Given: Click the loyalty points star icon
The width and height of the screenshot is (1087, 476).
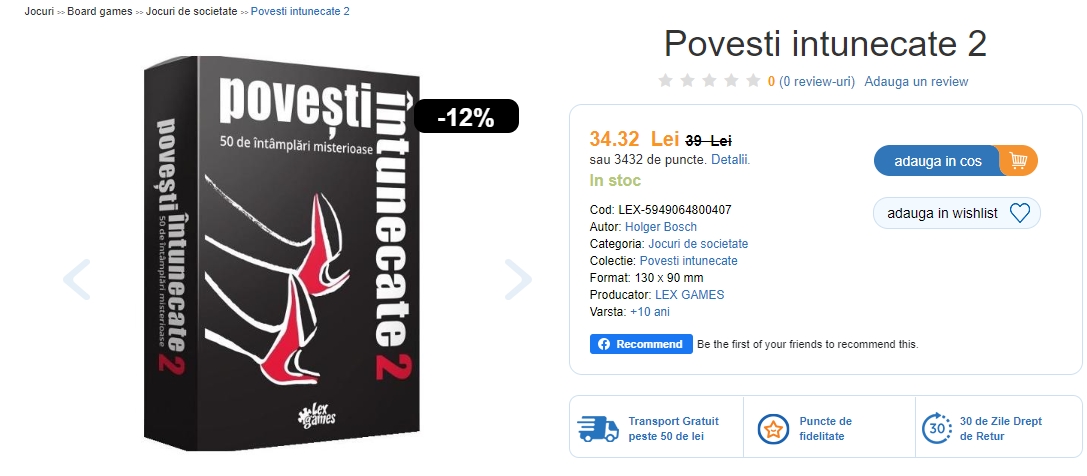Looking at the screenshot, I should click(x=773, y=429).
